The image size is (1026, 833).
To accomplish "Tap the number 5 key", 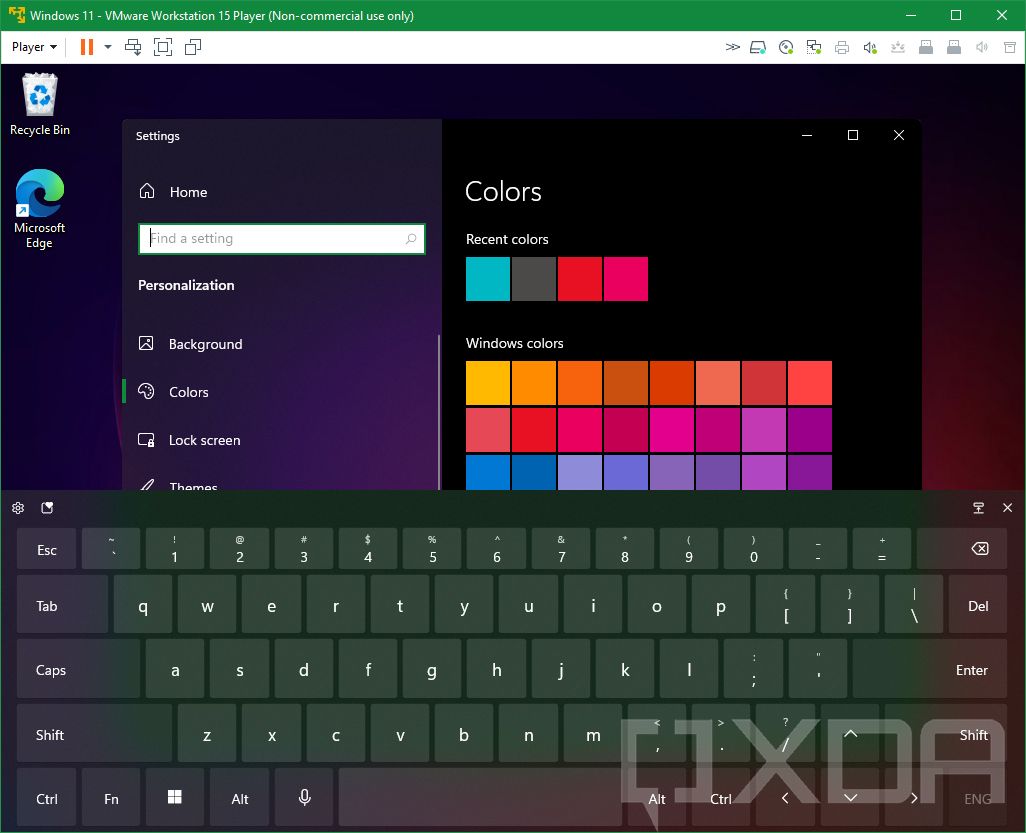I will point(433,549).
